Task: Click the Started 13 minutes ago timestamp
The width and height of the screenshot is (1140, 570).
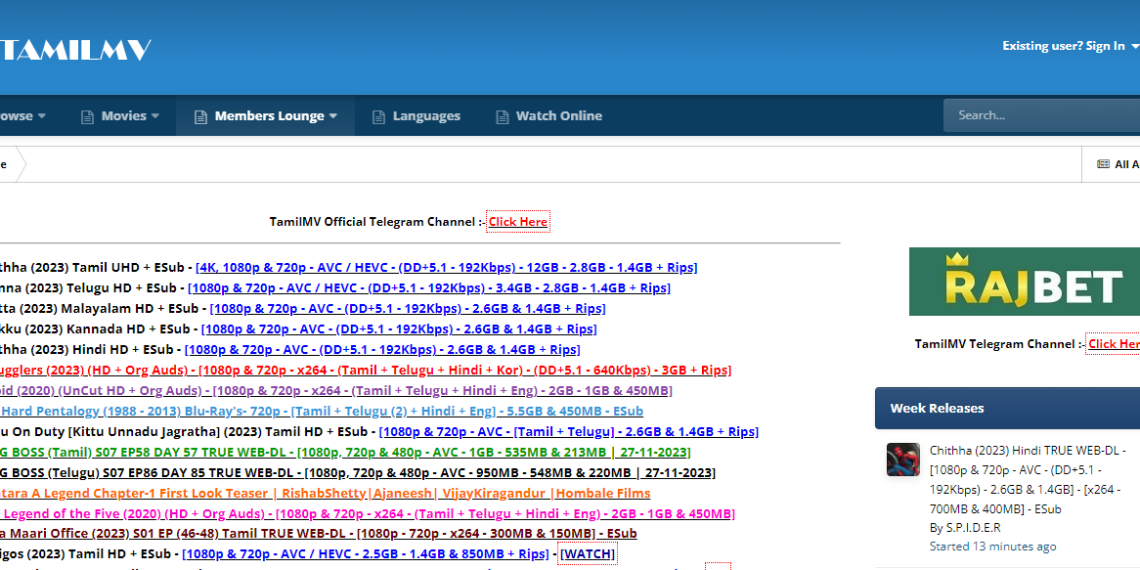Action: pos(993,546)
